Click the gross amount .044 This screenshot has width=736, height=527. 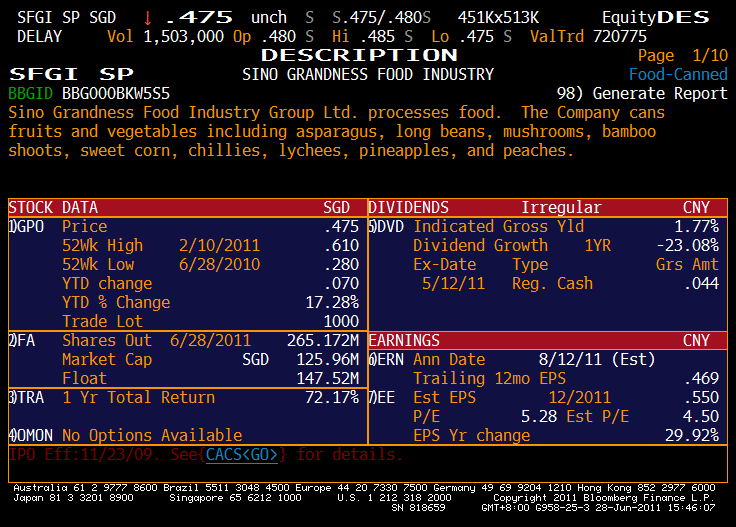coord(701,284)
